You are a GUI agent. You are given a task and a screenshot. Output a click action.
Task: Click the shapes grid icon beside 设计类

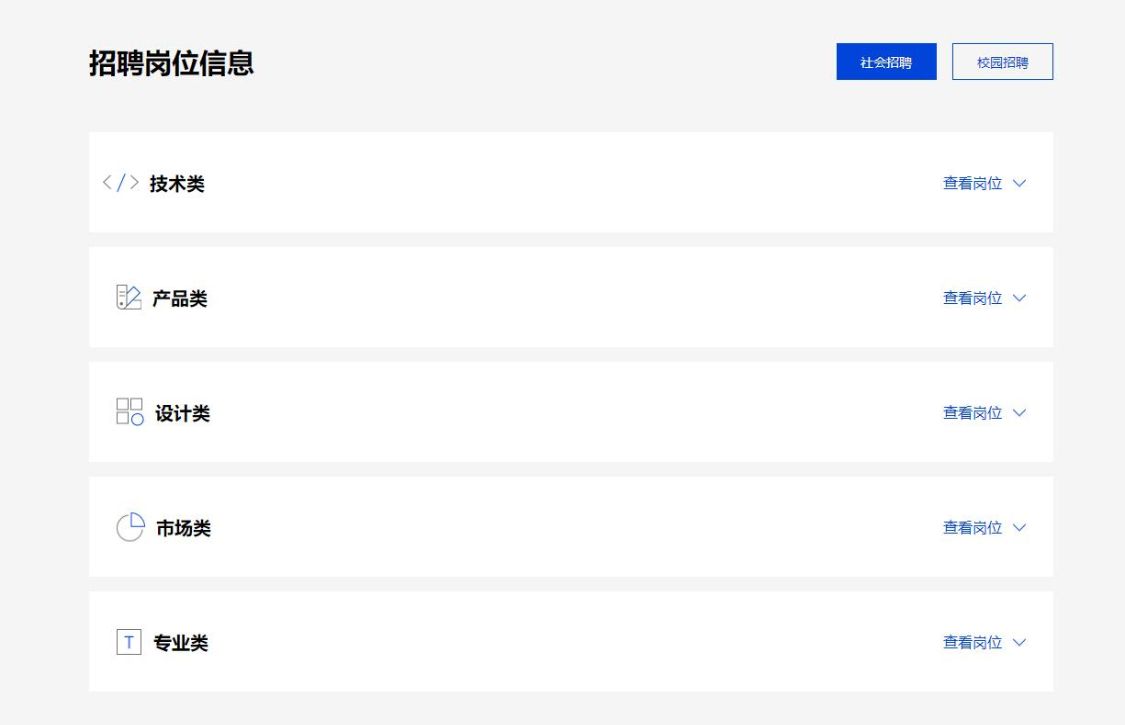pos(130,412)
